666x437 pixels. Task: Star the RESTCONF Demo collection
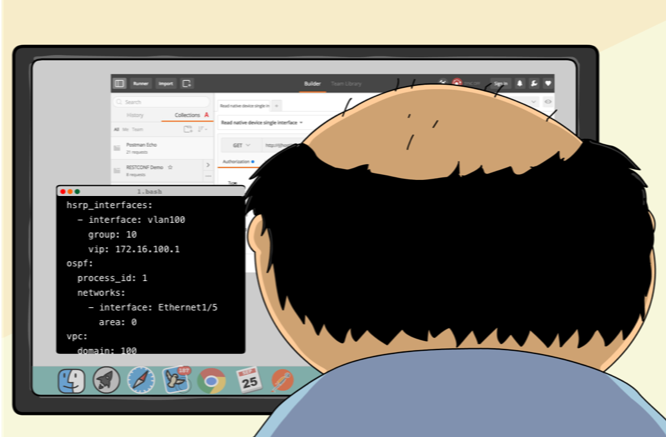171,167
